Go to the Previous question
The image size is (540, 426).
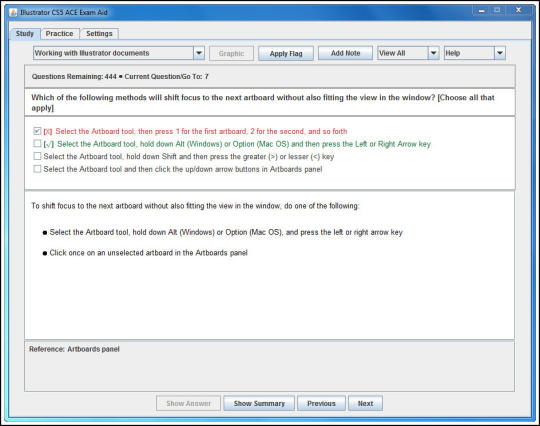click(321, 403)
